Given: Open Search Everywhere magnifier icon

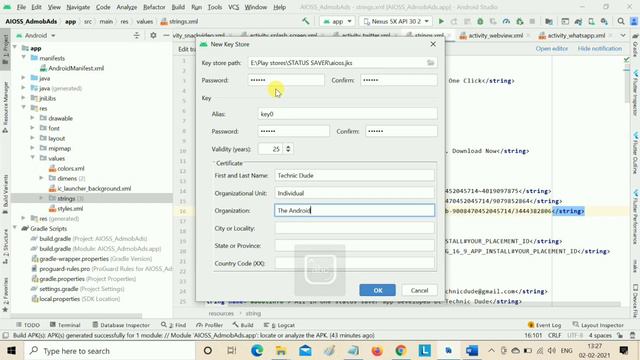Looking at the screenshot, I should click(x=621, y=21).
